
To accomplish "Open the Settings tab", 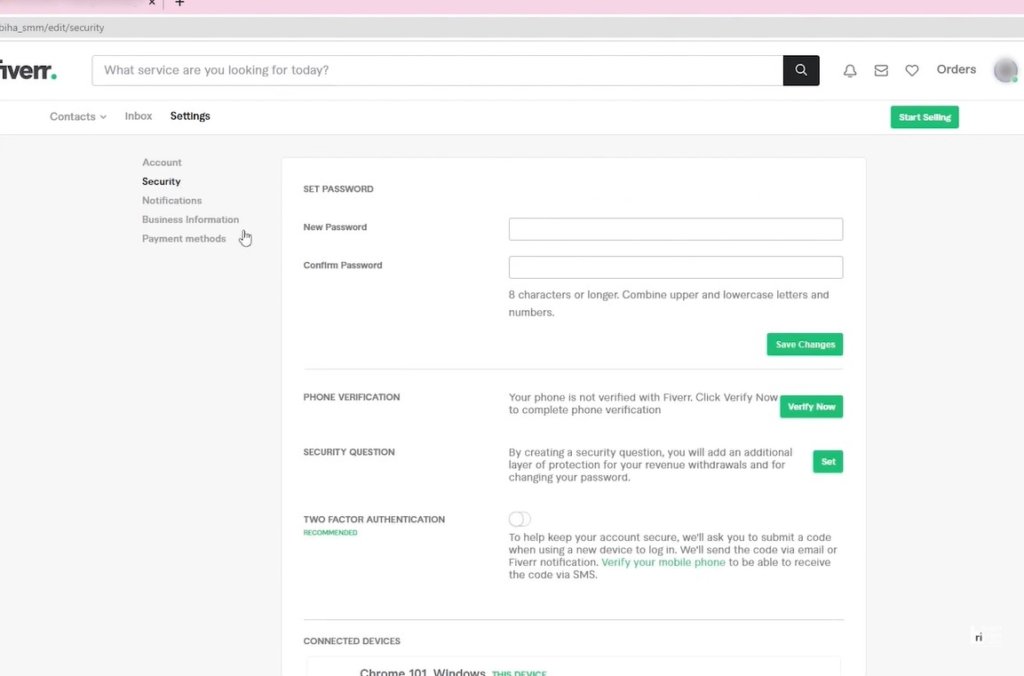I will pos(190,116).
